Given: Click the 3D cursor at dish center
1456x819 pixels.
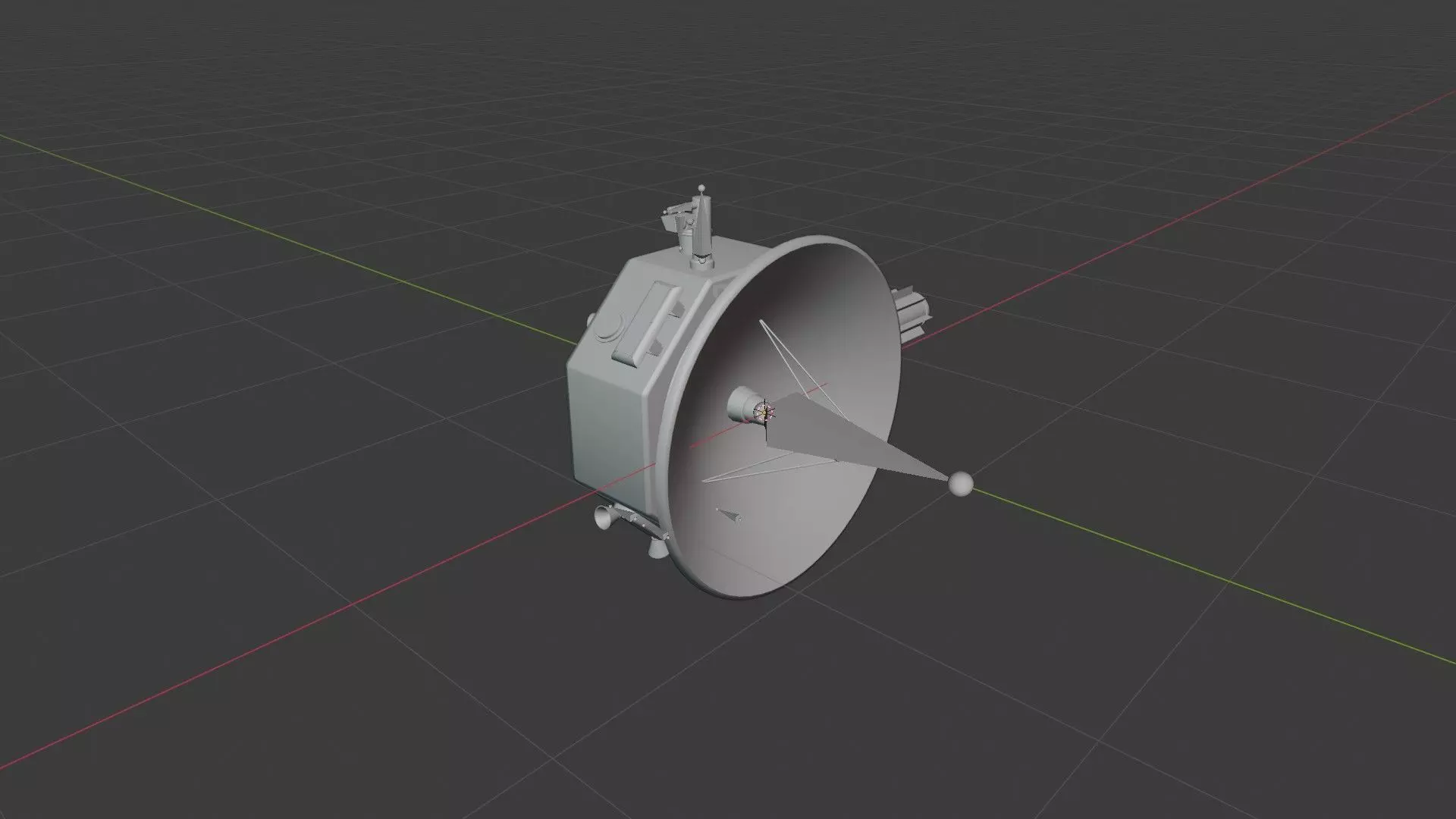Looking at the screenshot, I should pos(765,413).
